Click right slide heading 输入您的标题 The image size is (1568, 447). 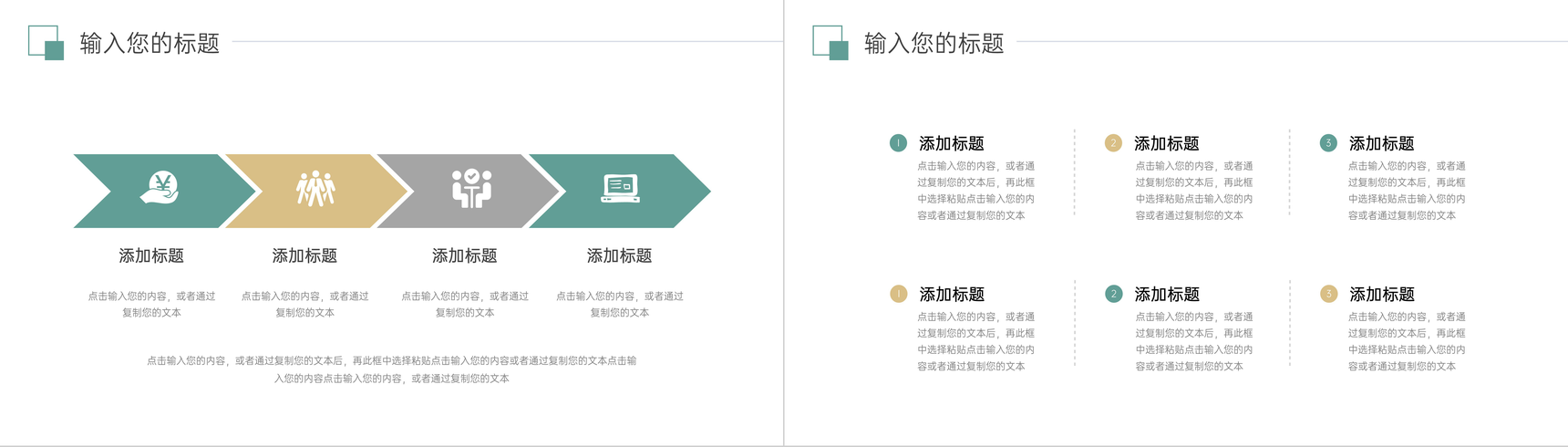pos(934,43)
